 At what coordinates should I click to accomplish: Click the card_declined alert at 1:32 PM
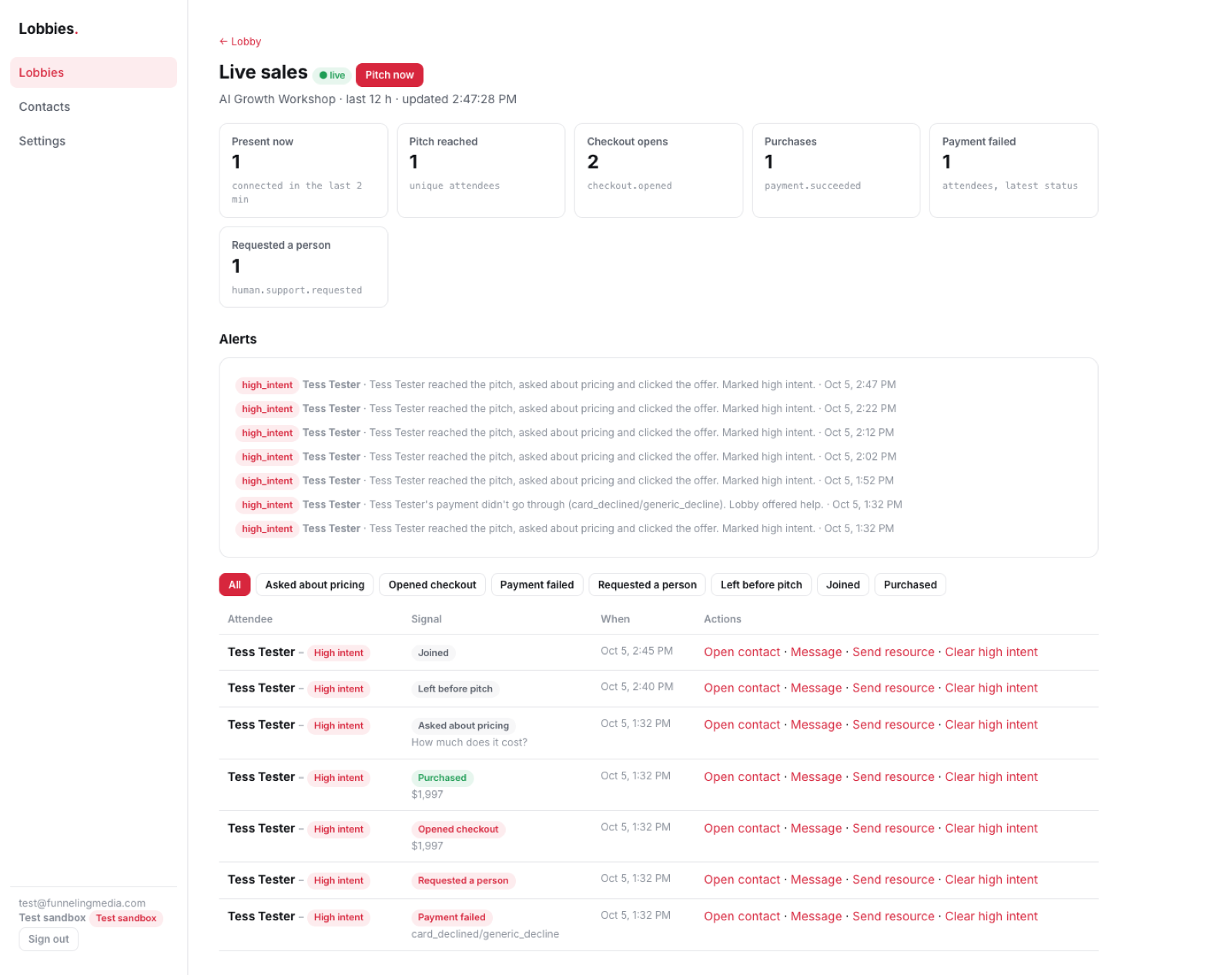[x=568, y=504]
